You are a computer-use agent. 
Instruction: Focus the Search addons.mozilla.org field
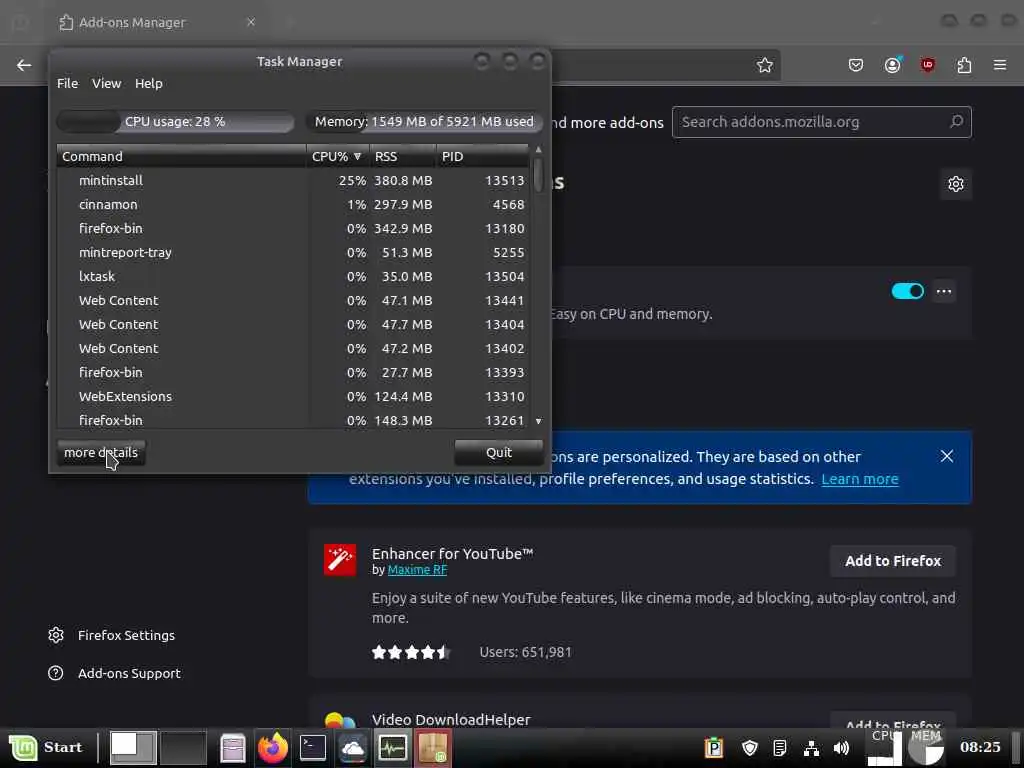[822, 122]
